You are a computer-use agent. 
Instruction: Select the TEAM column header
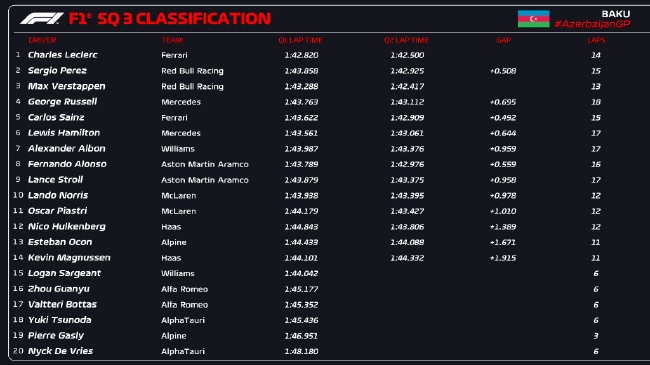tap(172, 40)
